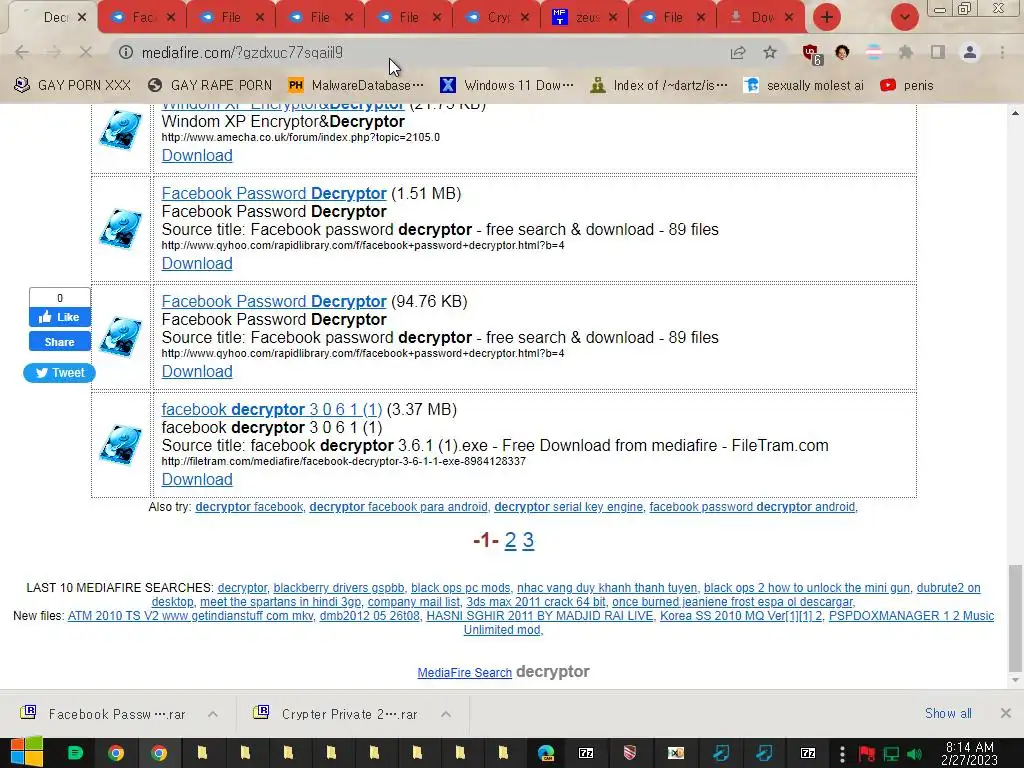Open the MalwareDatabase bookmark
Viewport: 1024px width, 768px height.
[x=356, y=86]
